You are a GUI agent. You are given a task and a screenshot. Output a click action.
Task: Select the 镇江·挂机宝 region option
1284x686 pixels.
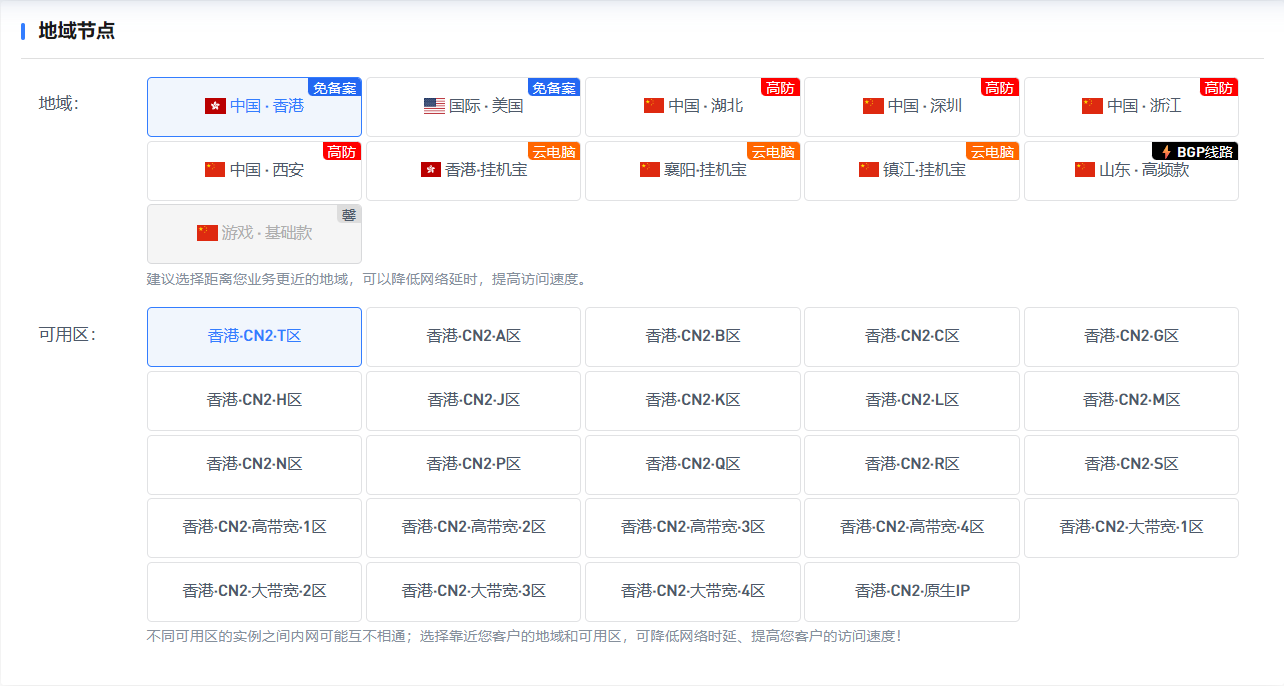[x=912, y=171]
